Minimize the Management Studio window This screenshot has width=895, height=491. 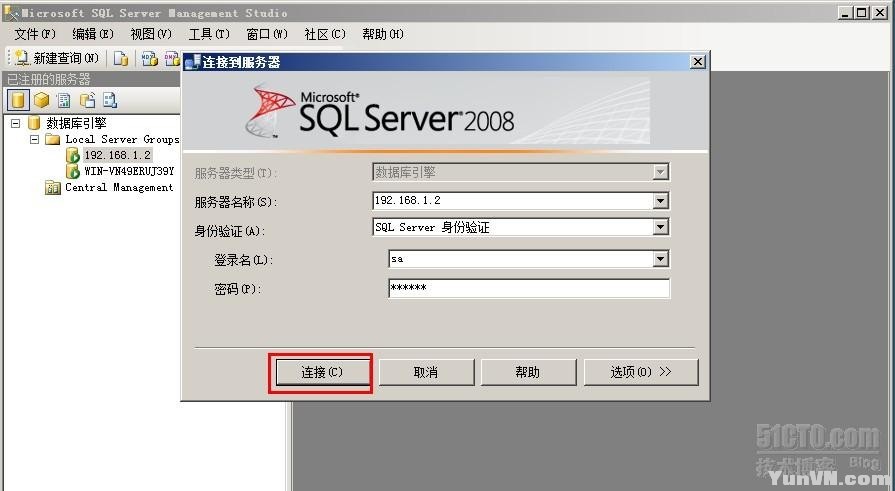pos(845,13)
